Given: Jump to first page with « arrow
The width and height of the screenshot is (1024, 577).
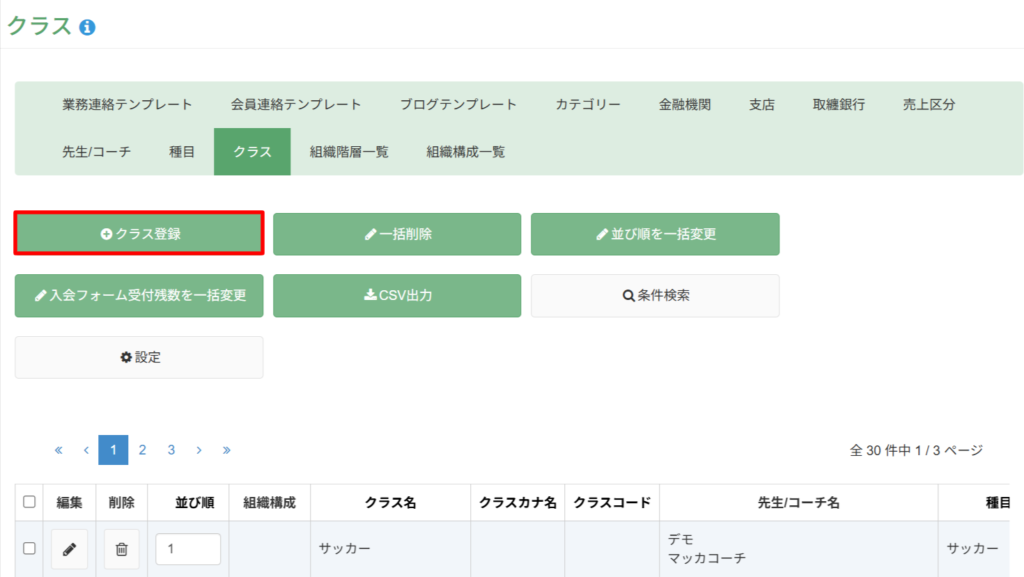Looking at the screenshot, I should coord(58,450).
